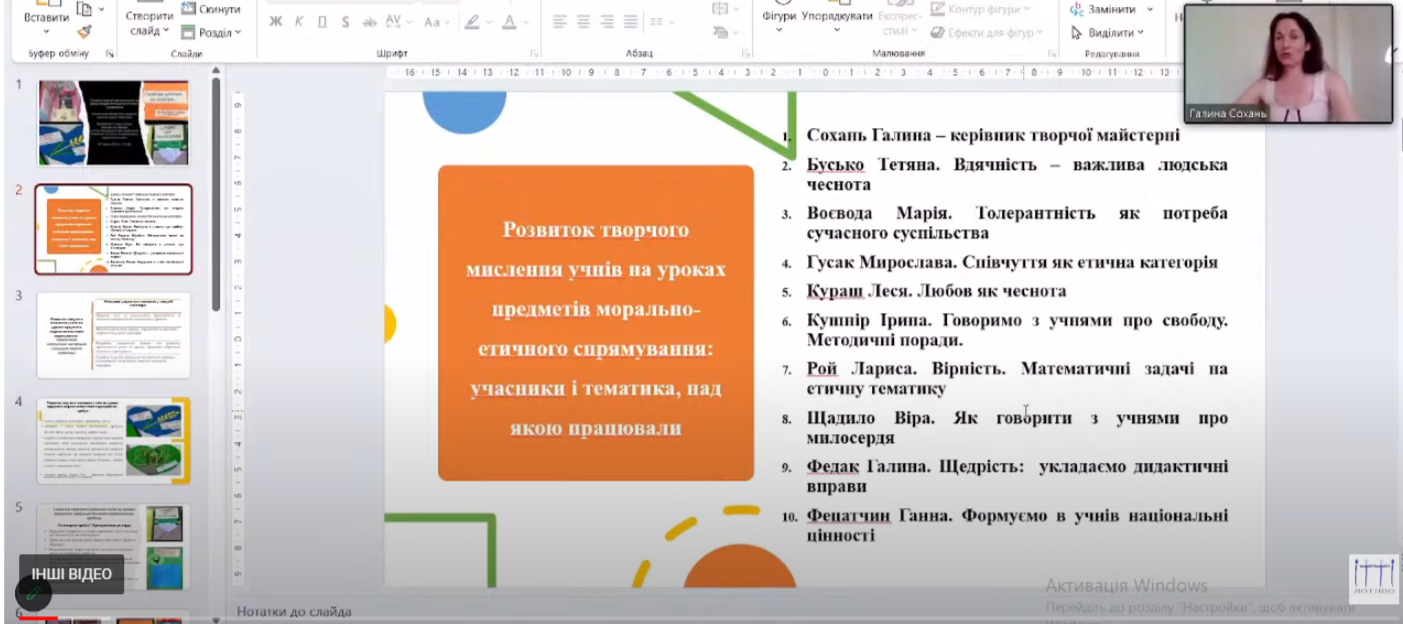Click the green pen annotation icon
Screen dimensions: 1403x624
pos(34,593)
